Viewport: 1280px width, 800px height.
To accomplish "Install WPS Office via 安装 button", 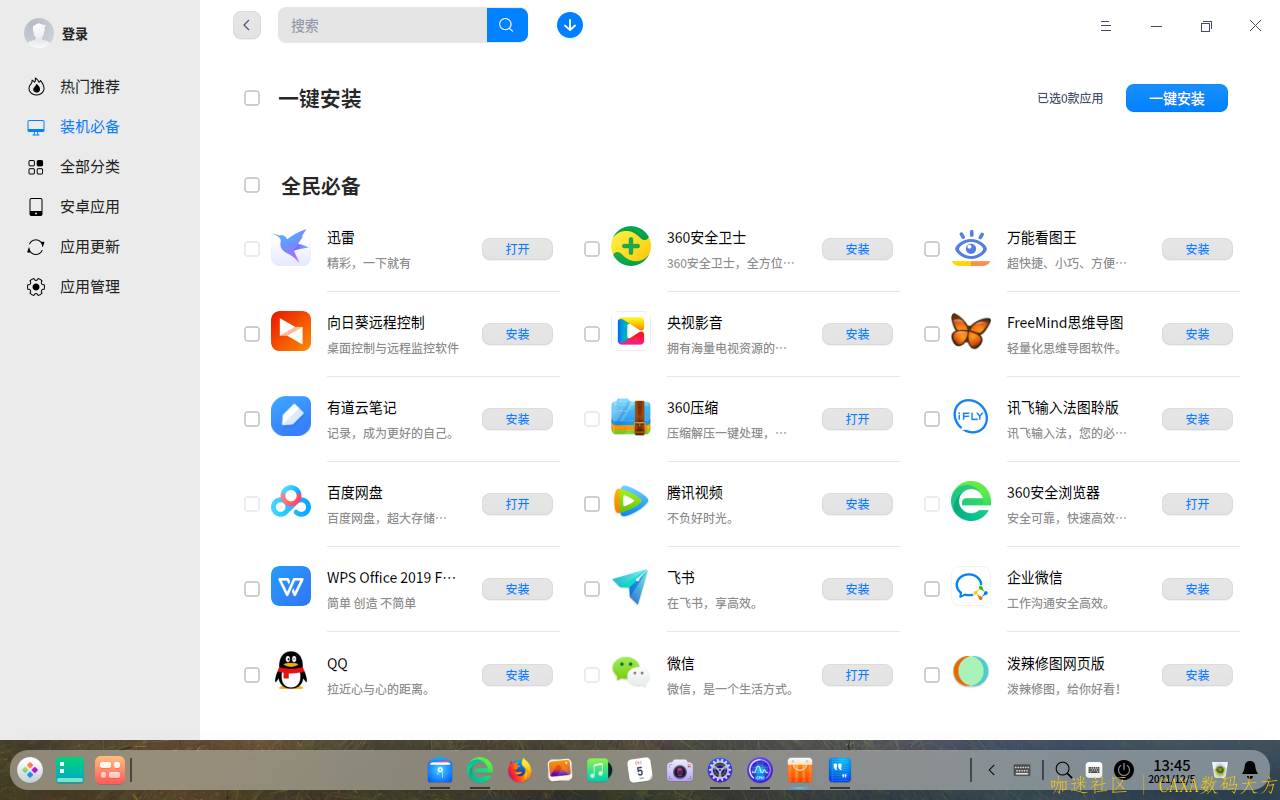I will tap(517, 589).
